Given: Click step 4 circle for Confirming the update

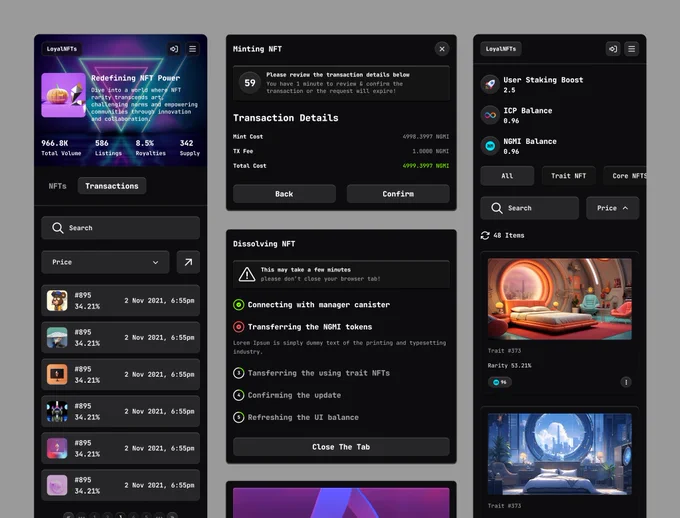Looking at the screenshot, I should click(x=239, y=395).
